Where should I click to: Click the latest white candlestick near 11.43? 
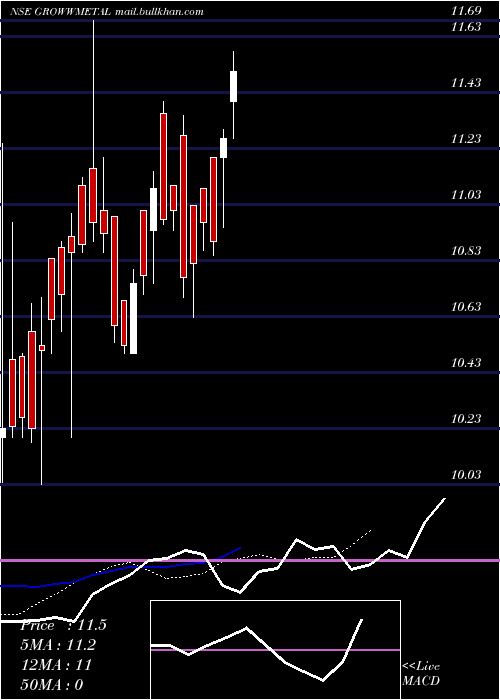click(x=233, y=87)
